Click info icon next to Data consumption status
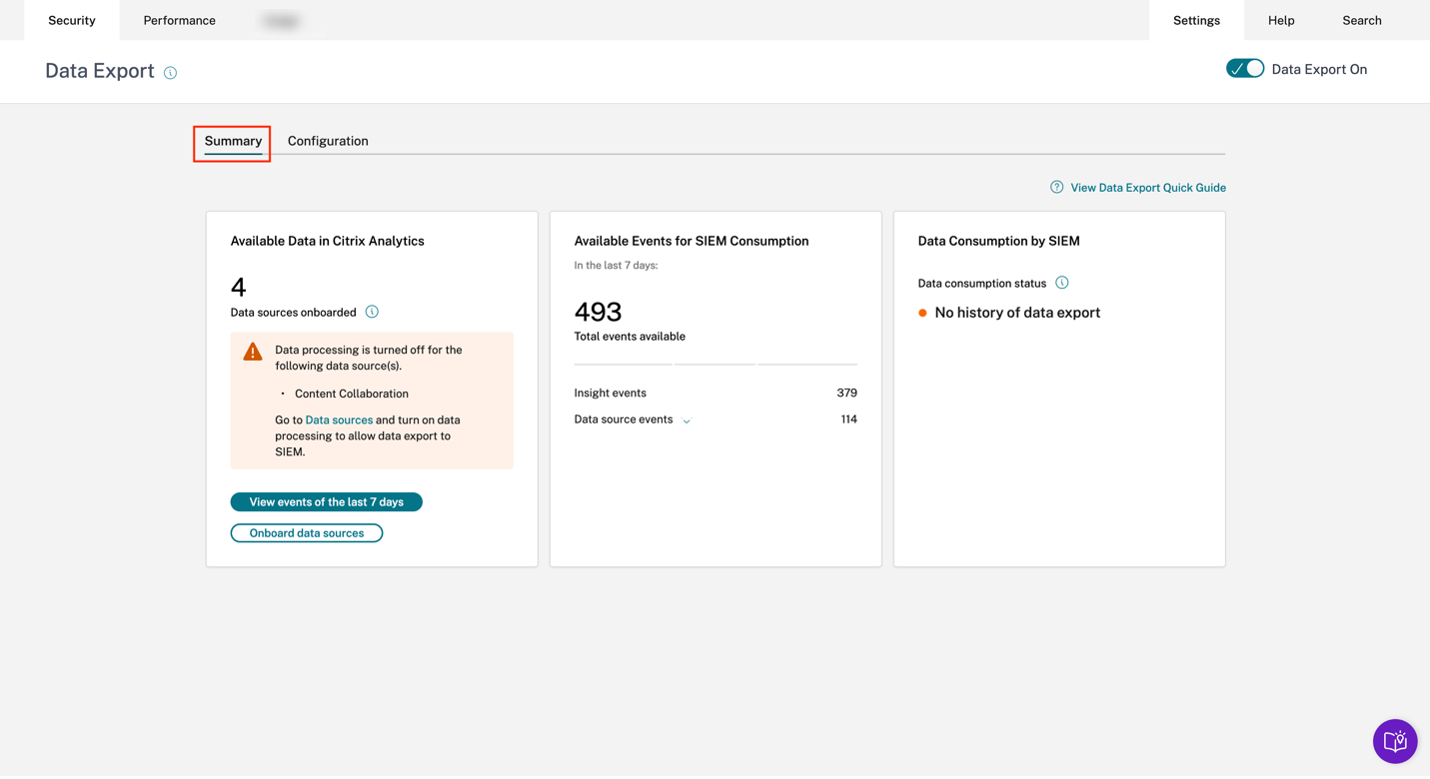This screenshot has height=779, width=1430. pos(1062,283)
